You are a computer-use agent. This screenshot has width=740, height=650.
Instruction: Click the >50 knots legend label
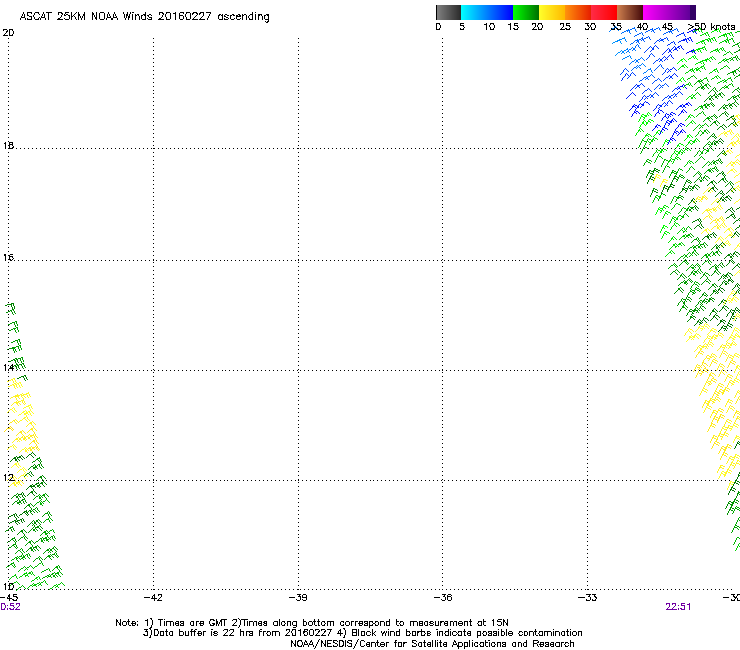[712, 27]
